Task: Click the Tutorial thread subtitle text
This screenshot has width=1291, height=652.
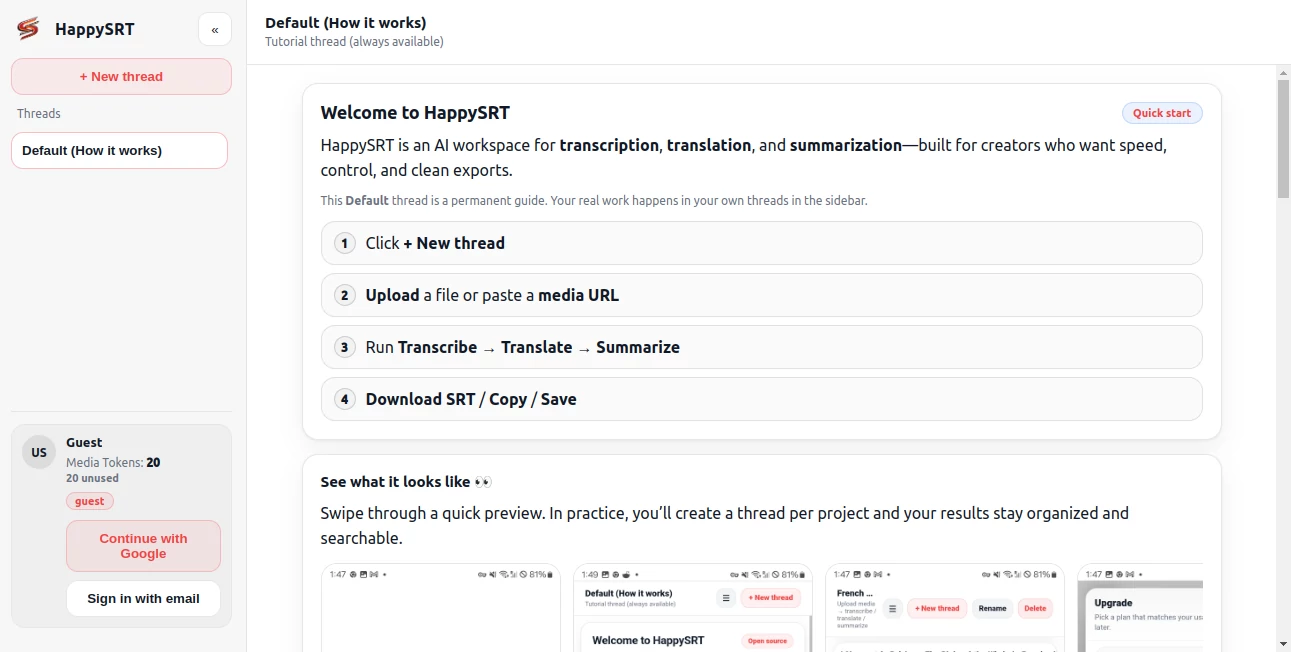Action: click(x=354, y=41)
